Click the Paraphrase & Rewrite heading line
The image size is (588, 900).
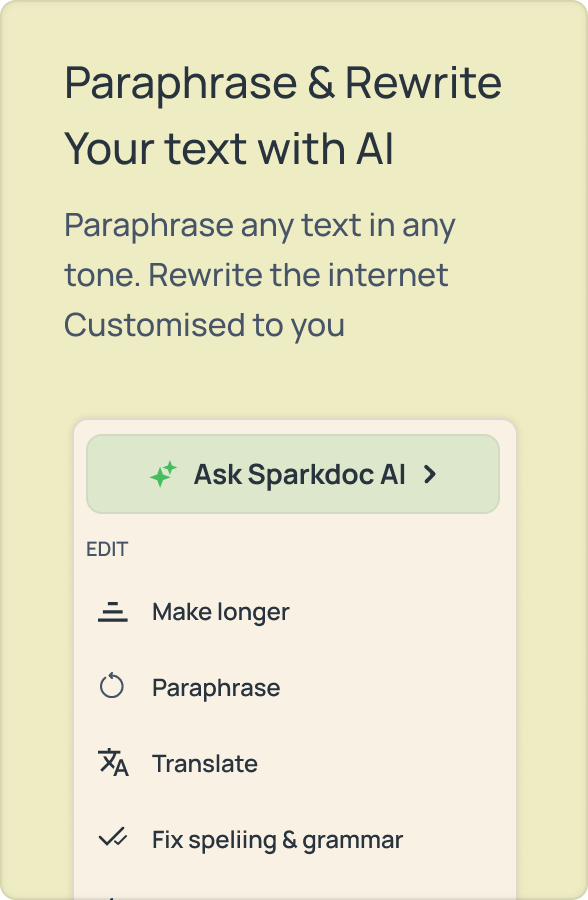(283, 83)
